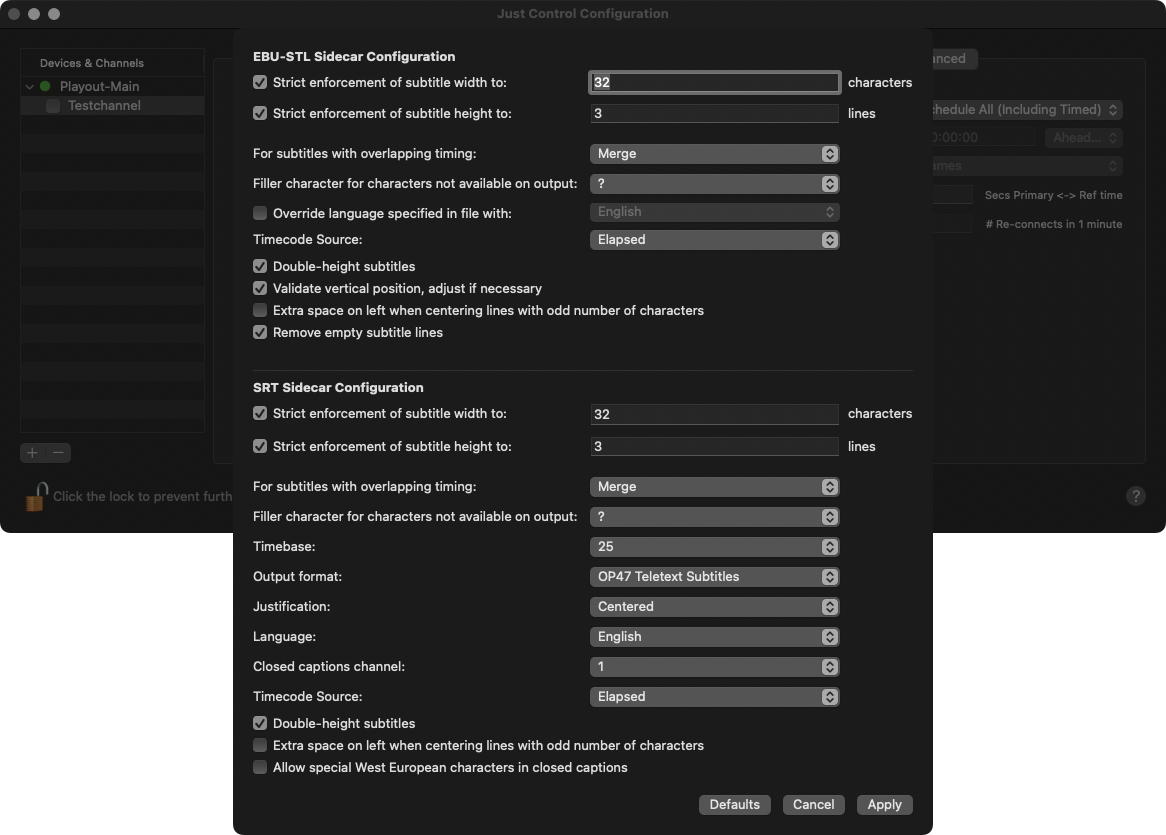
Task: Click Apply to save sidecar settings
Action: [x=884, y=805]
